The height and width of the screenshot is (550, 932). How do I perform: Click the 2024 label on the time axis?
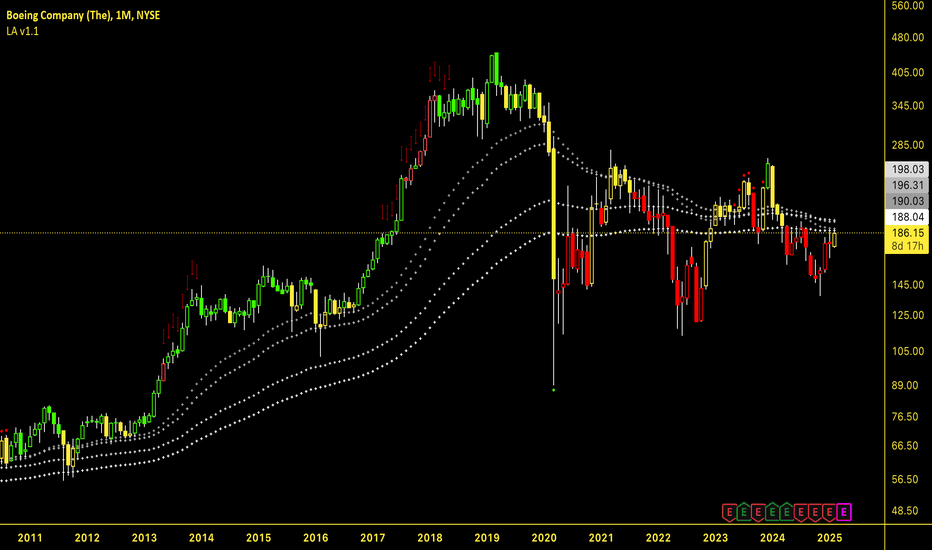[772, 538]
